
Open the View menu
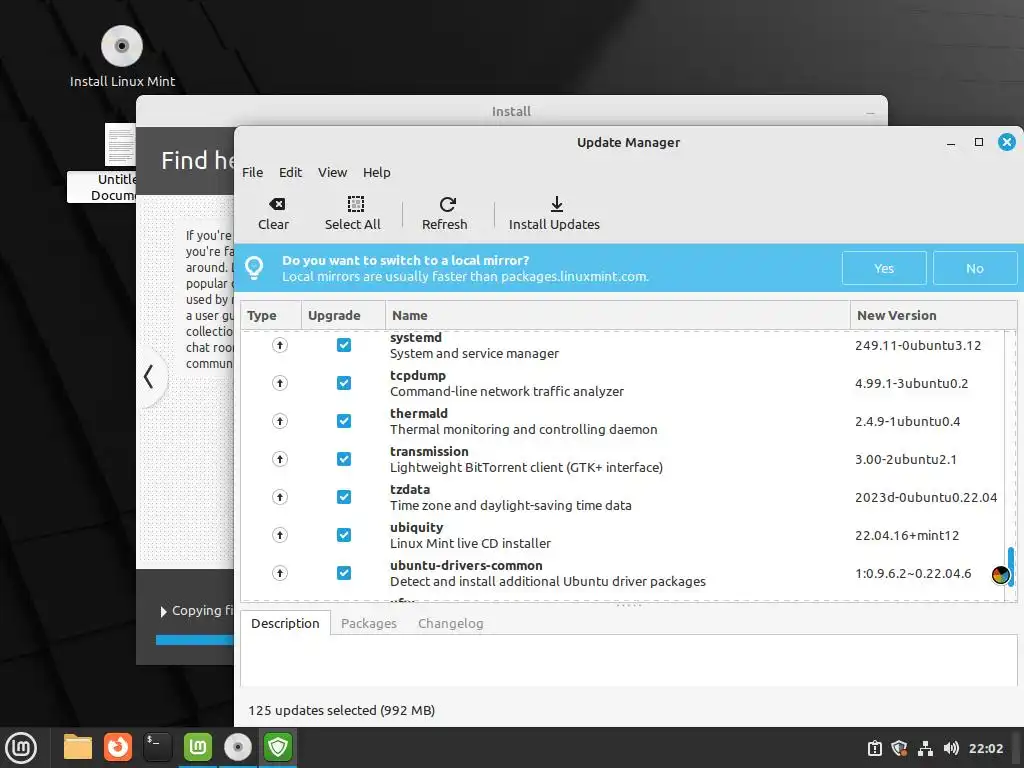coord(332,172)
